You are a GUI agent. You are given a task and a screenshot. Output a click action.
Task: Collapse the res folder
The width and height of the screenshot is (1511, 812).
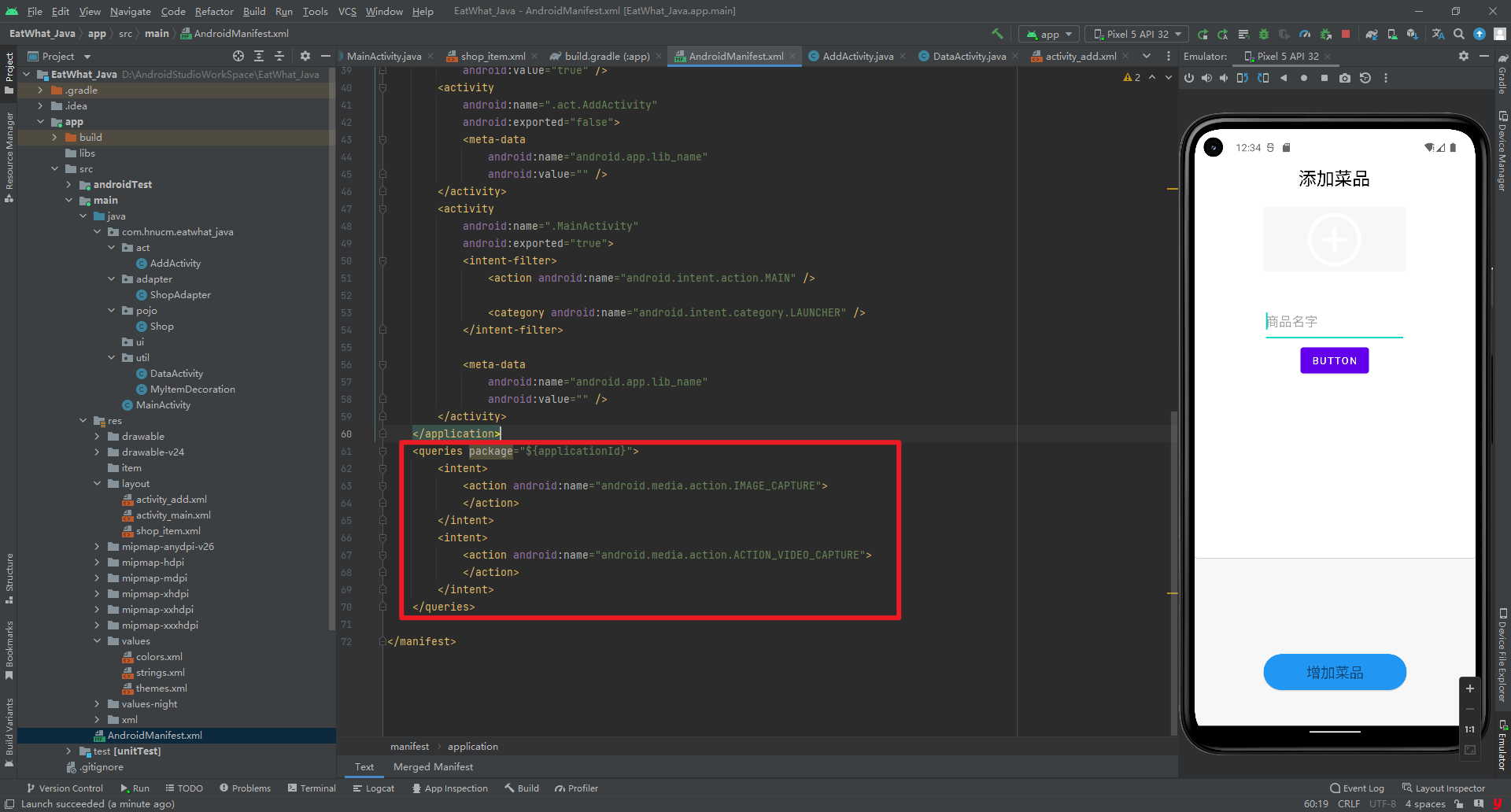click(x=83, y=420)
